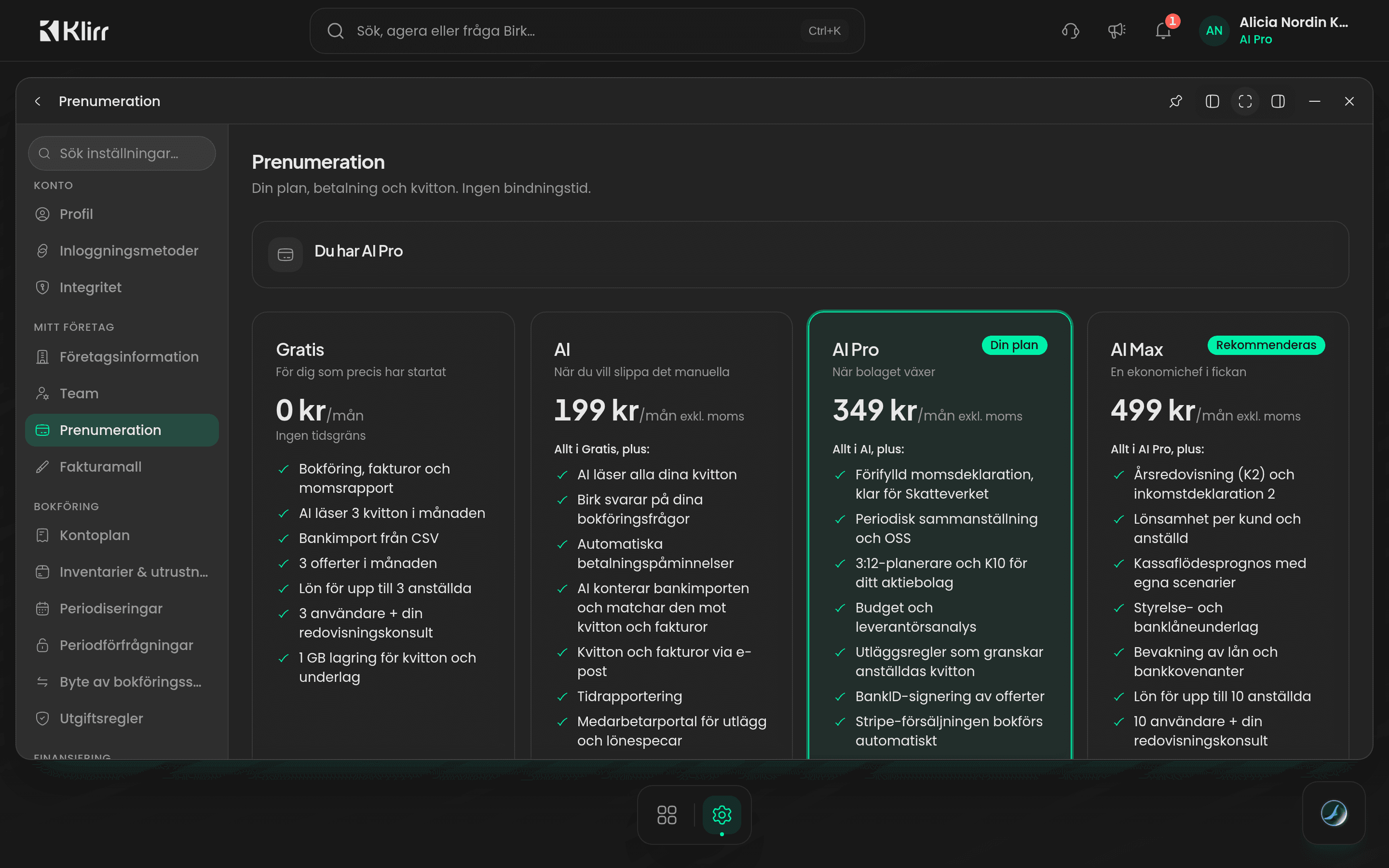This screenshot has height=868, width=1389.
Task: Focus the Sök inställningar search field
Action: point(122,153)
